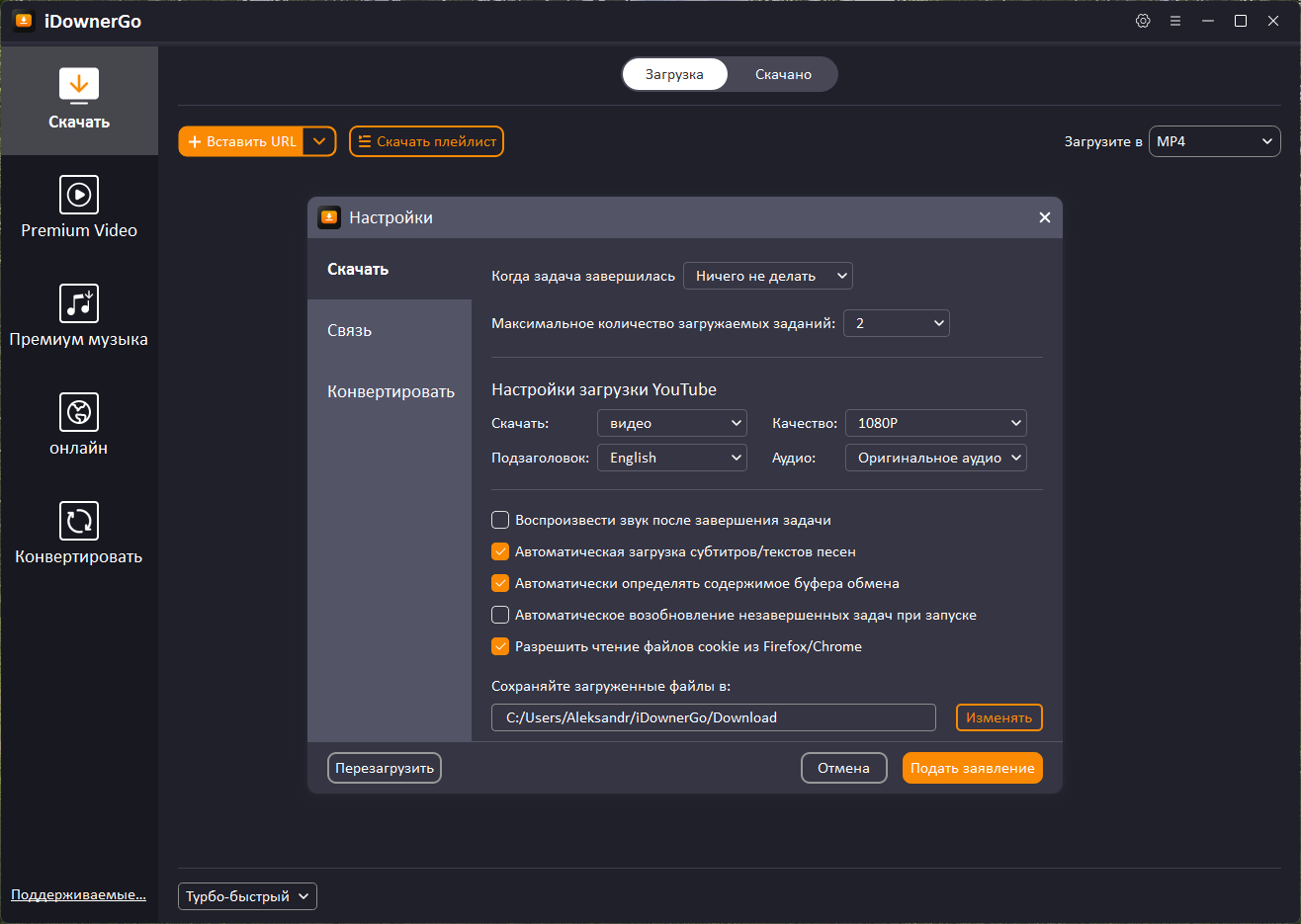Expand the Вставить URL arrow dropdown
Image resolution: width=1301 pixels, height=924 pixels.
319,141
